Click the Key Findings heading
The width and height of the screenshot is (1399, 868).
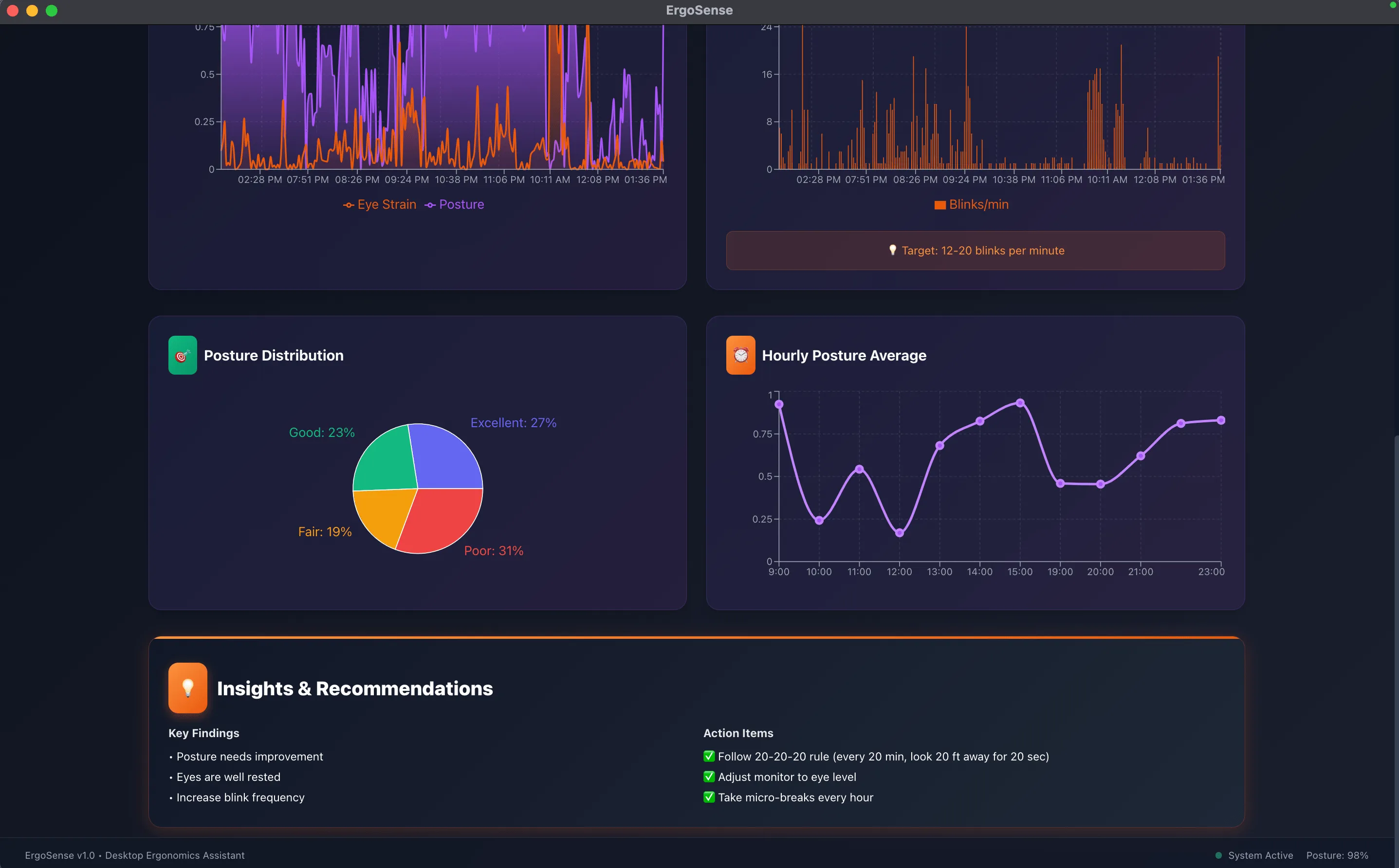pyautogui.click(x=203, y=733)
